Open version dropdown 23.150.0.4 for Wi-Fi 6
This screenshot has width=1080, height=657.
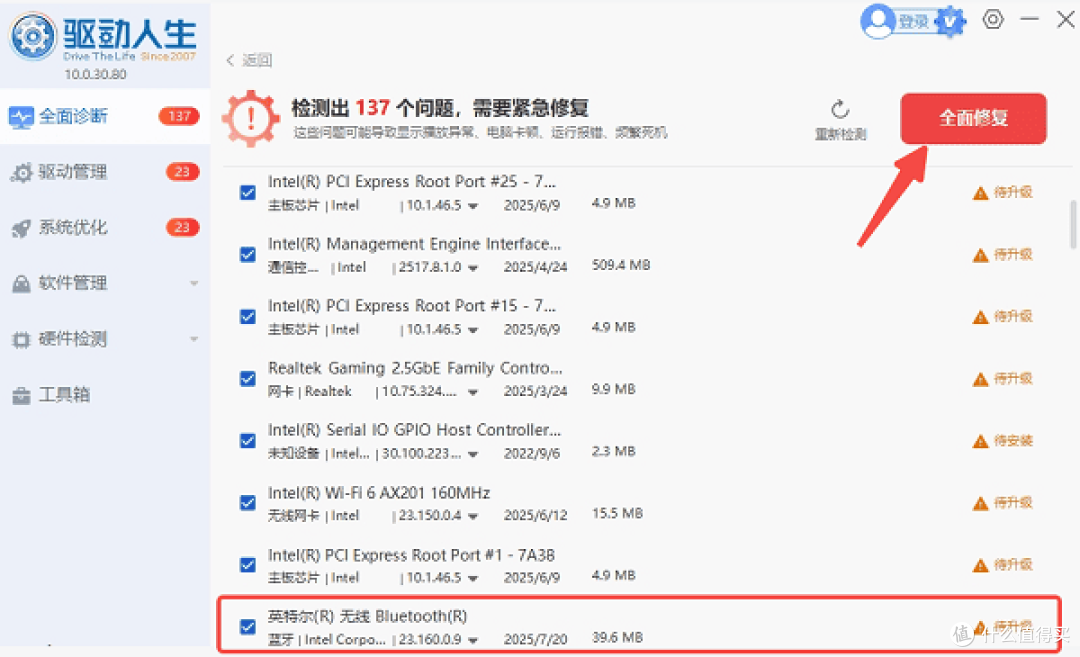(x=473, y=516)
